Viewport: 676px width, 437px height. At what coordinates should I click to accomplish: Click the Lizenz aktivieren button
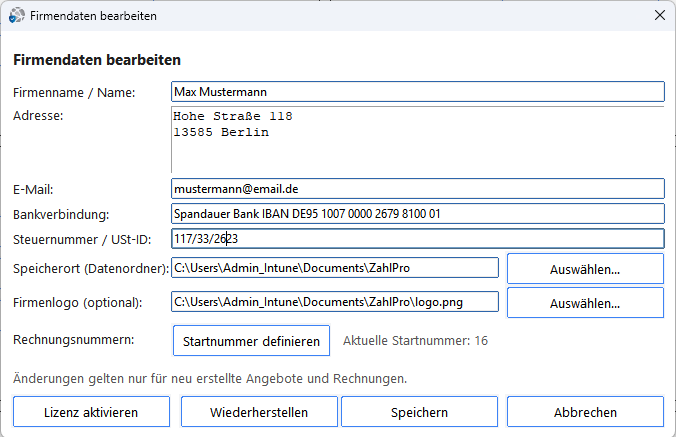91,412
